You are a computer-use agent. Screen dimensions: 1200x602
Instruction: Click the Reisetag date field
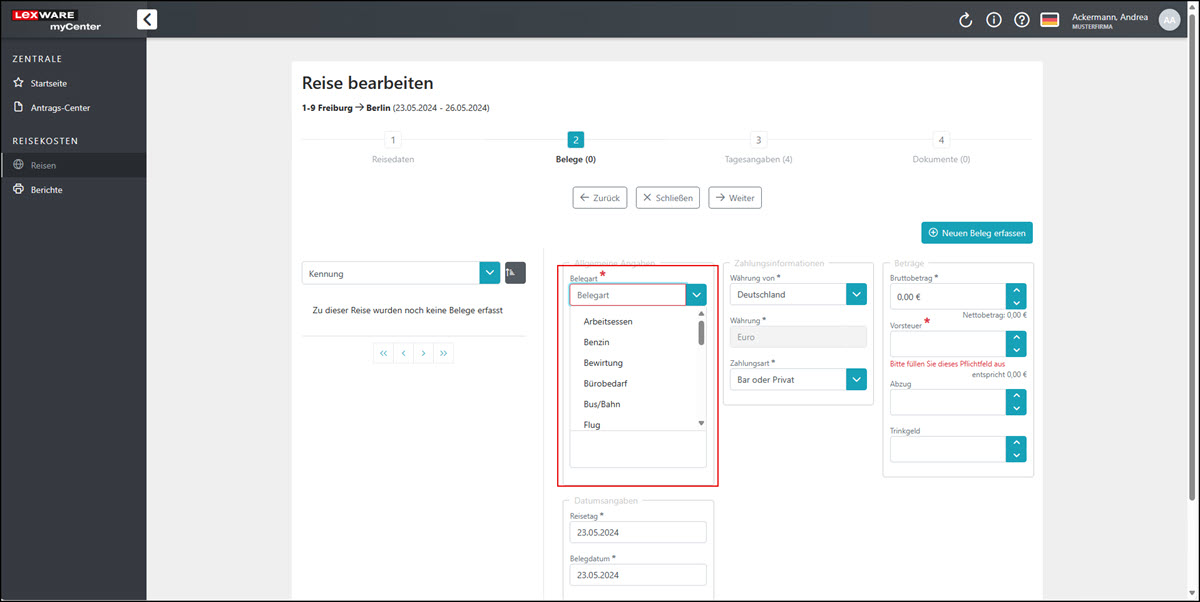(x=638, y=533)
